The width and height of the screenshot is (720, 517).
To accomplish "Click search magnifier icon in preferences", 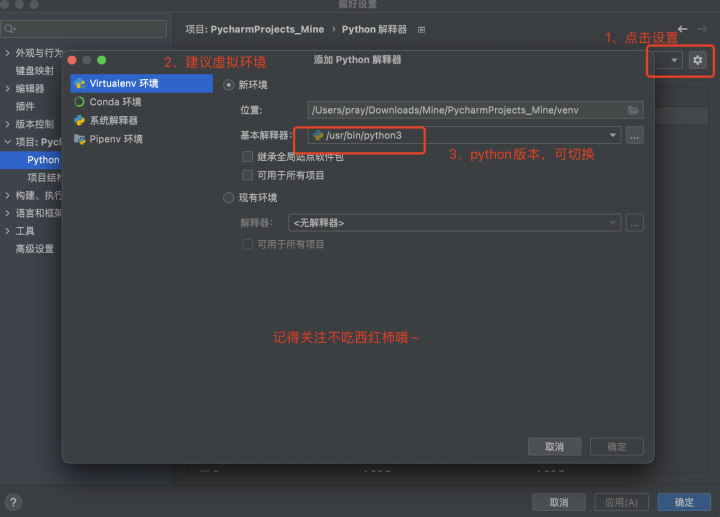I will click(9, 29).
